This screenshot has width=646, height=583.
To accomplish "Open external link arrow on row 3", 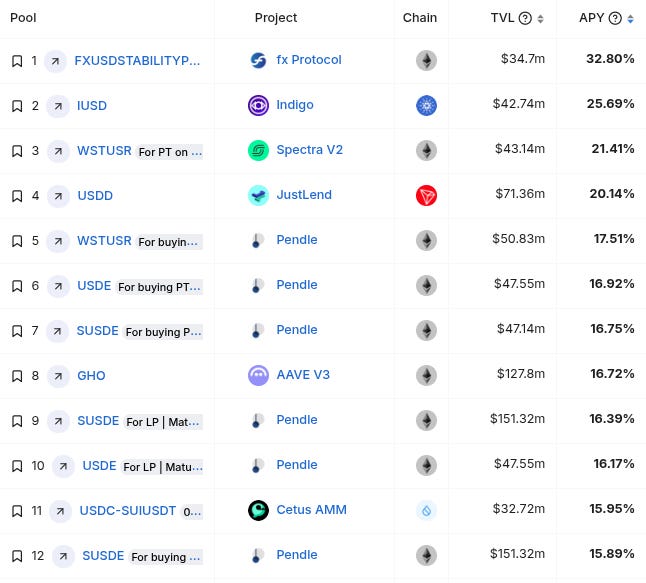I will 58,151.
